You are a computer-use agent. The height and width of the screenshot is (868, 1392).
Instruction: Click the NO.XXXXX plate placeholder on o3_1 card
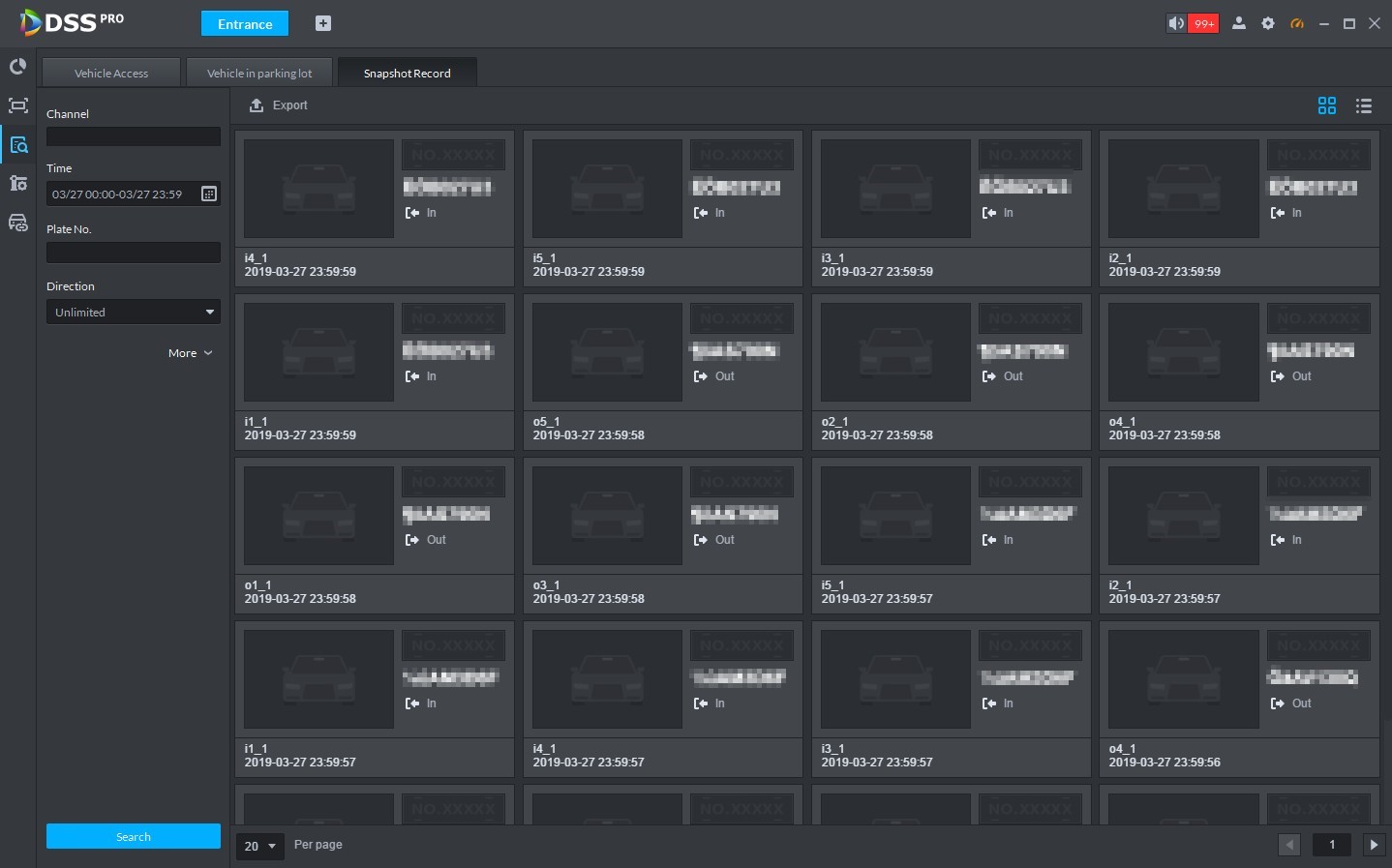pos(741,482)
